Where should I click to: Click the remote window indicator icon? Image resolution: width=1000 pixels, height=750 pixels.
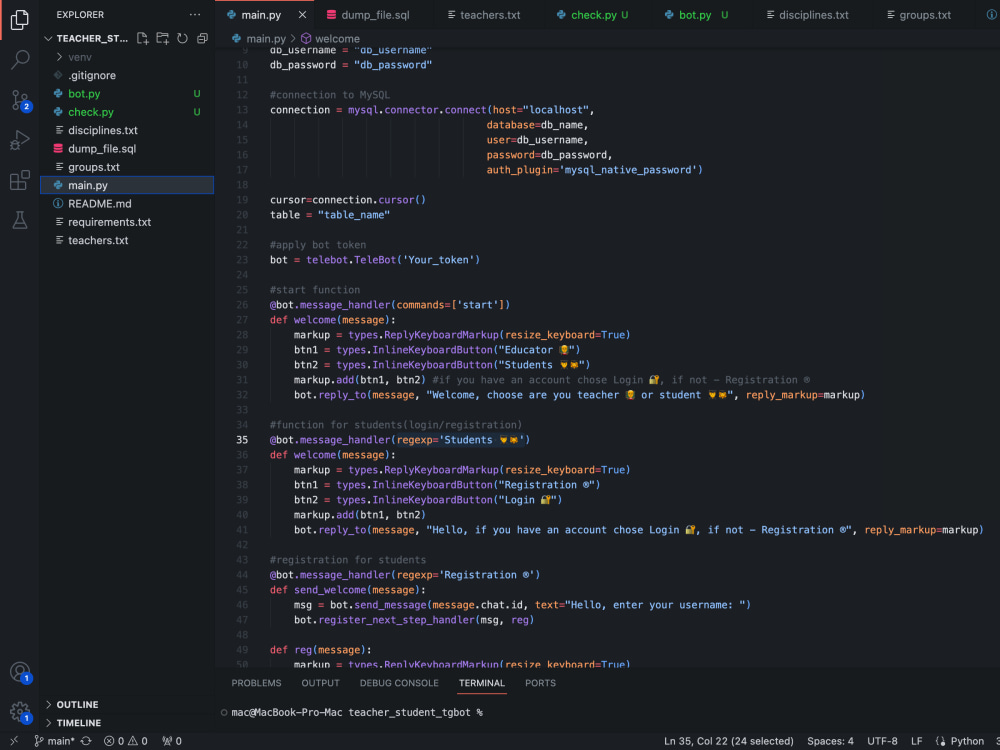(14, 740)
